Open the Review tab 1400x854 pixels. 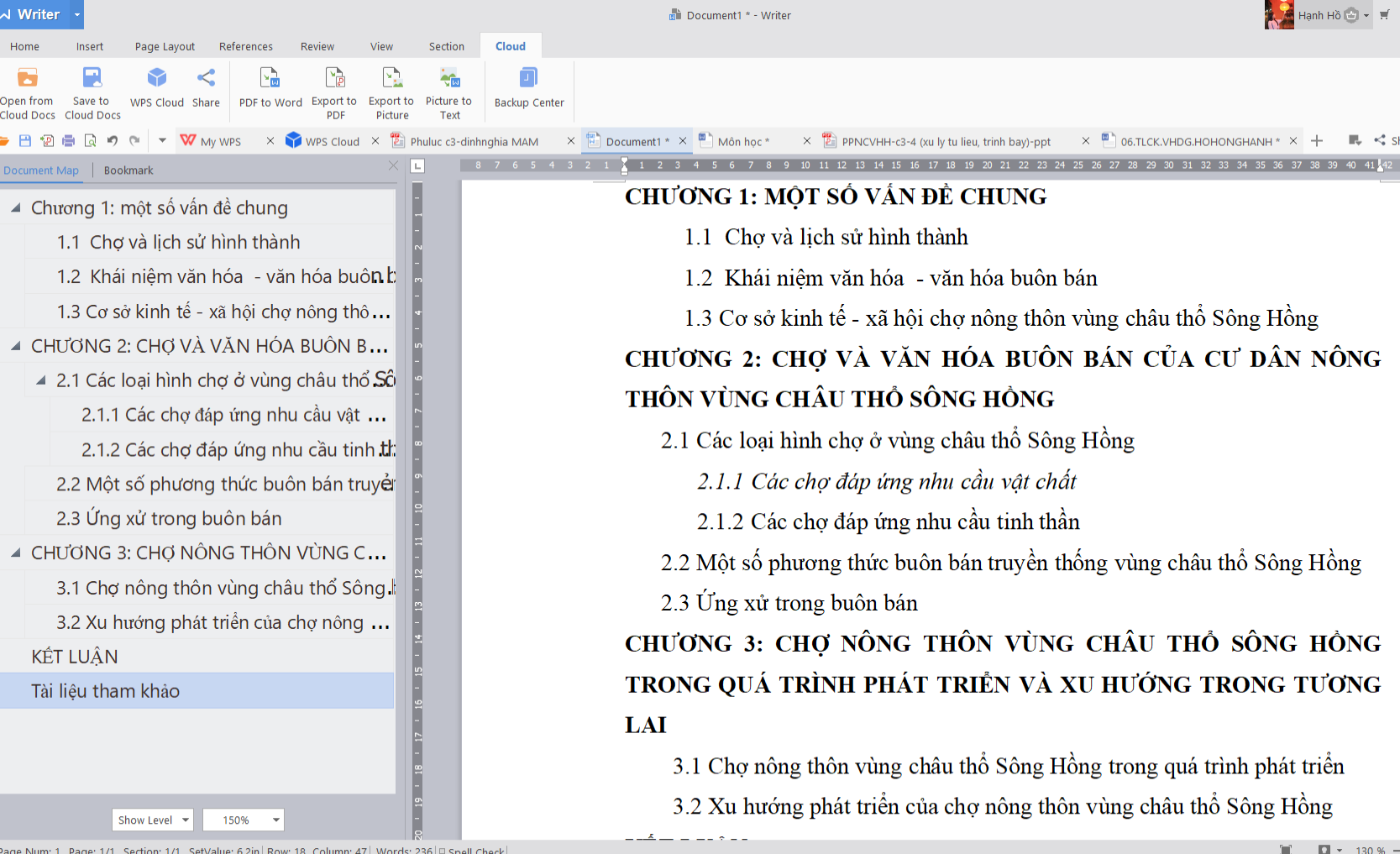pyautogui.click(x=317, y=46)
